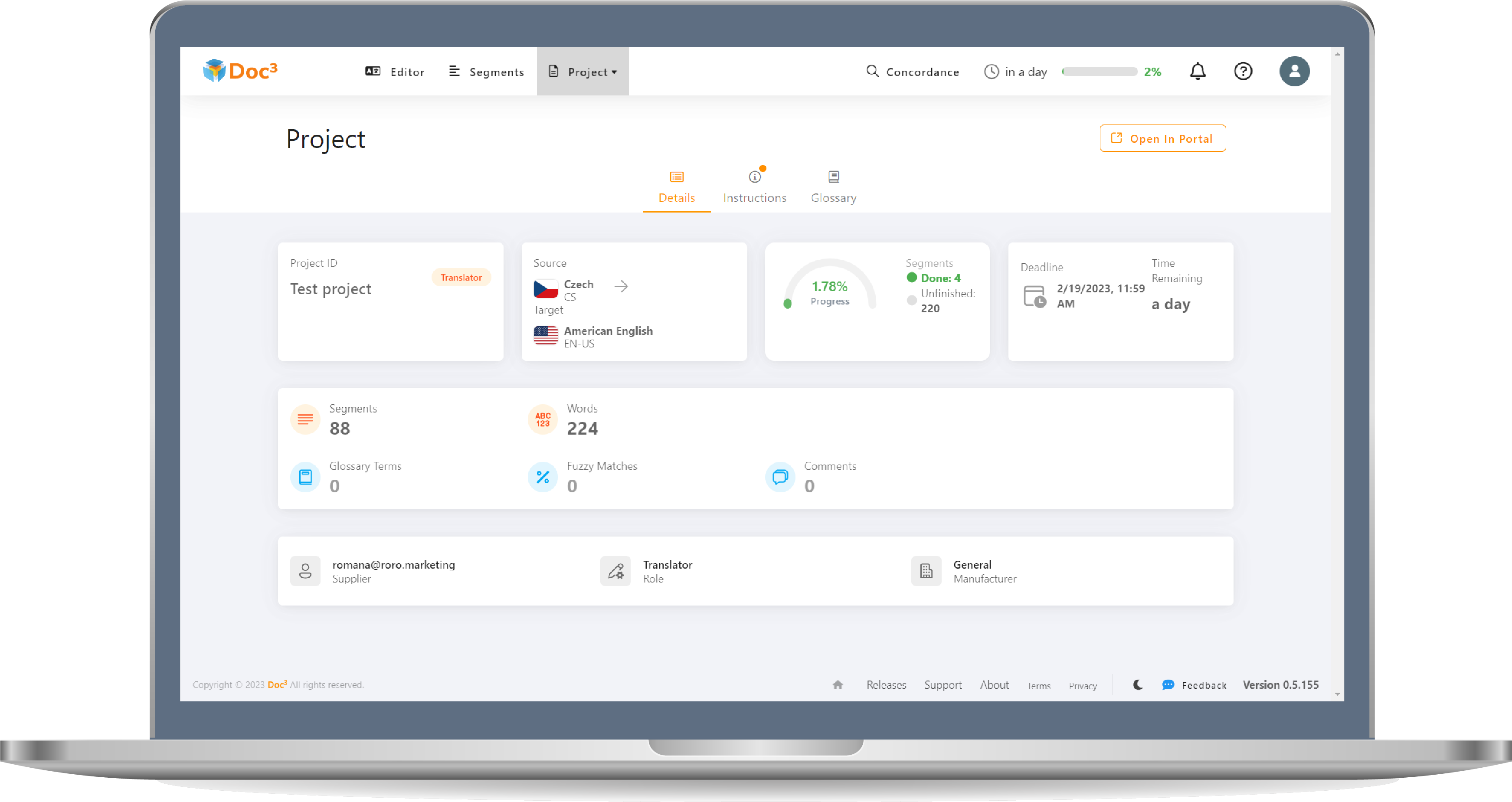Click the scrollbar arrow at bottom right
This screenshot has height=802, width=1512.
pos(1338,694)
